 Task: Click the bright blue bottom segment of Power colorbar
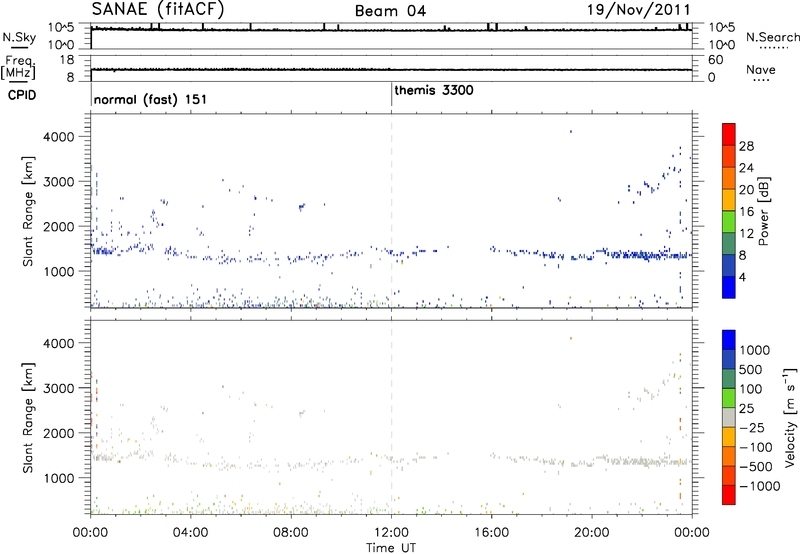click(729, 287)
